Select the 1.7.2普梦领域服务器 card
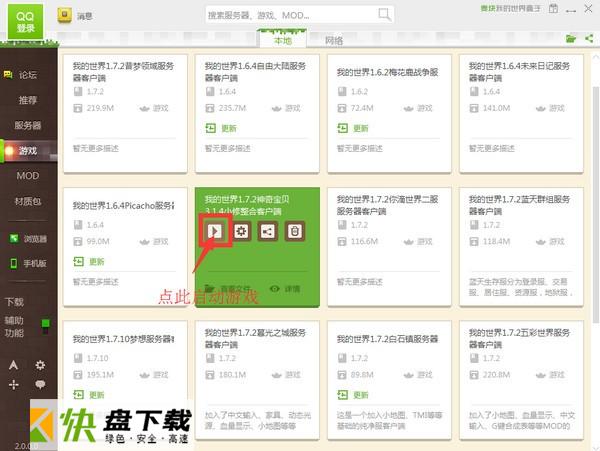The height and width of the screenshot is (451, 600). coord(125,114)
